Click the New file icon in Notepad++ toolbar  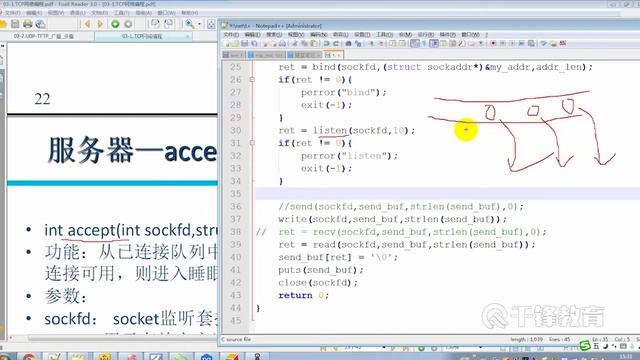point(227,43)
